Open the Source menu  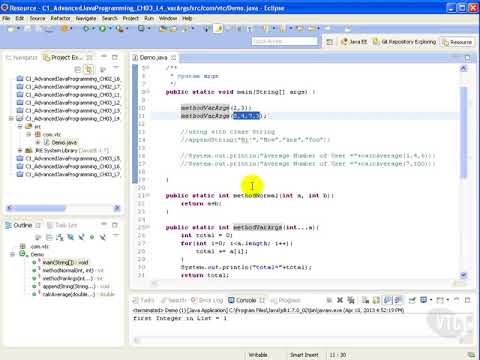point(37,18)
